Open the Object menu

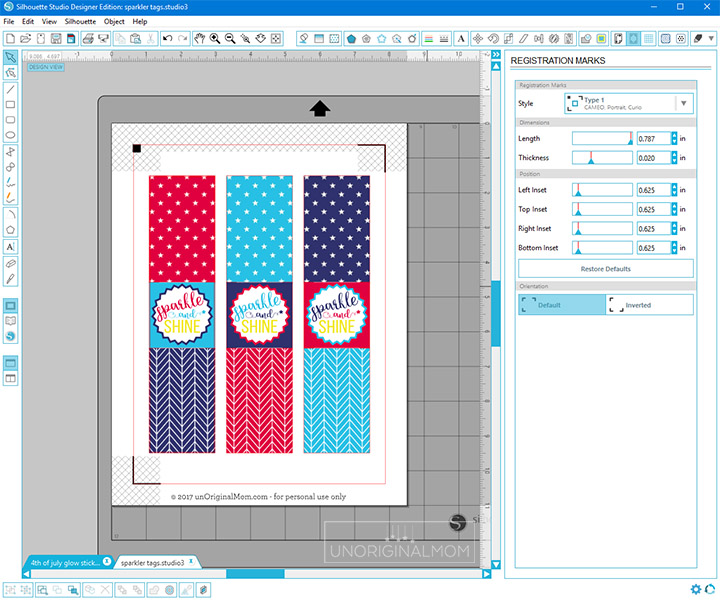[114, 22]
